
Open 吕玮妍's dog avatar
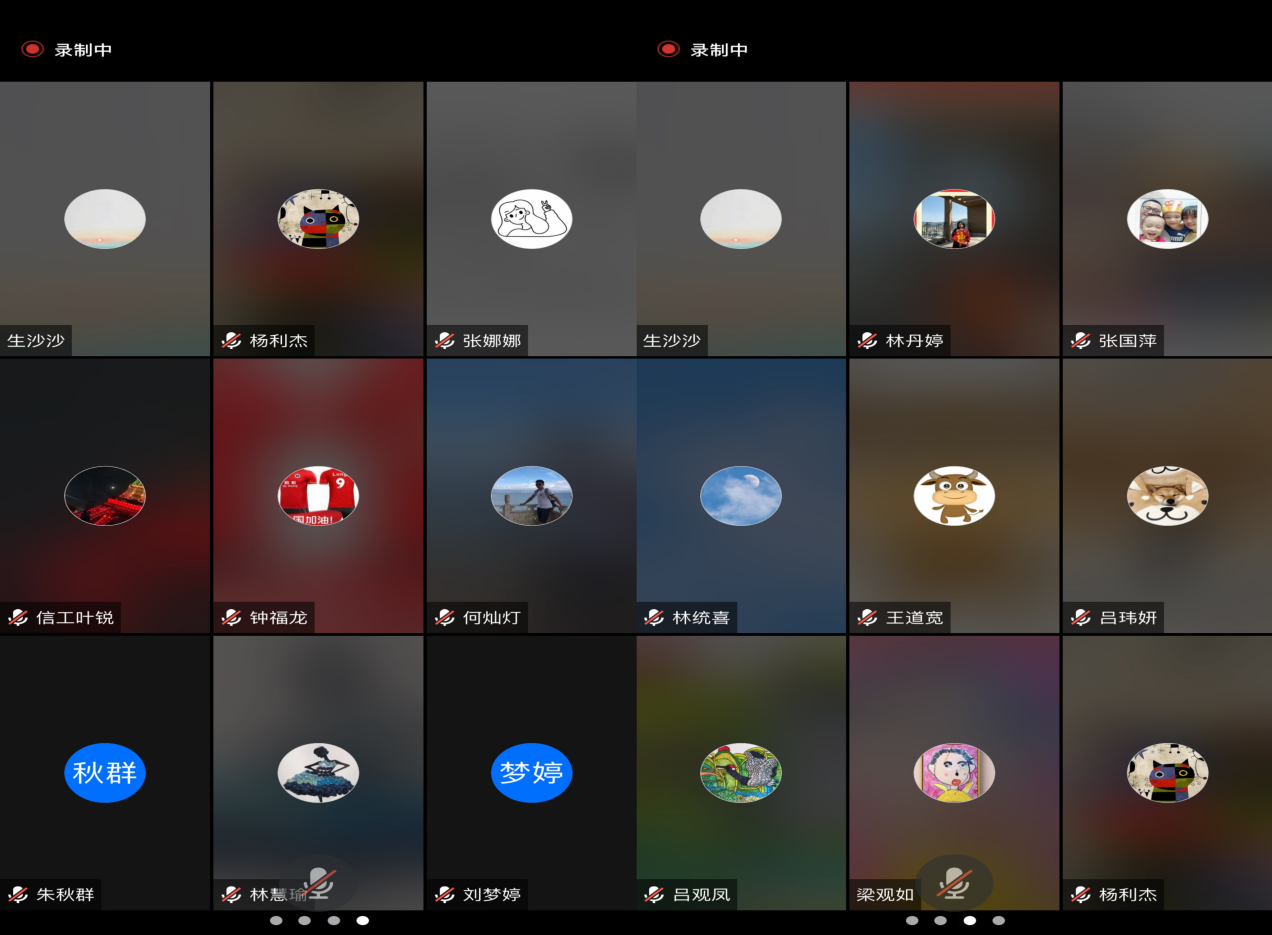coord(1167,496)
